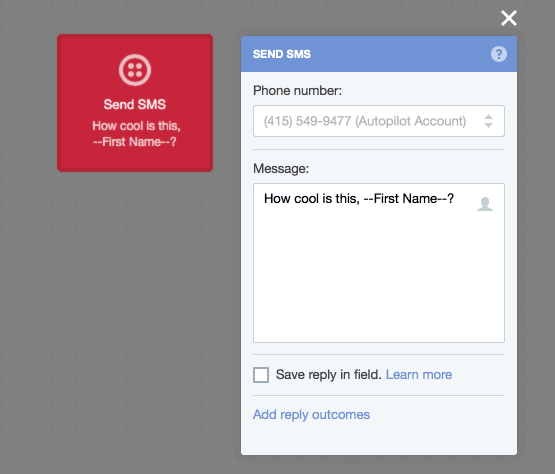This screenshot has height=474, width=555.
Task: Close the Send SMS panel with X
Action: (x=509, y=18)
